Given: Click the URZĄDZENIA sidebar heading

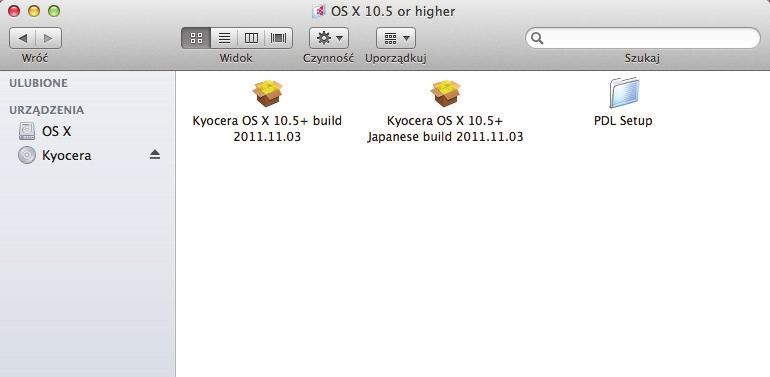Looking at the screenshot, I should tap(47, 110).
